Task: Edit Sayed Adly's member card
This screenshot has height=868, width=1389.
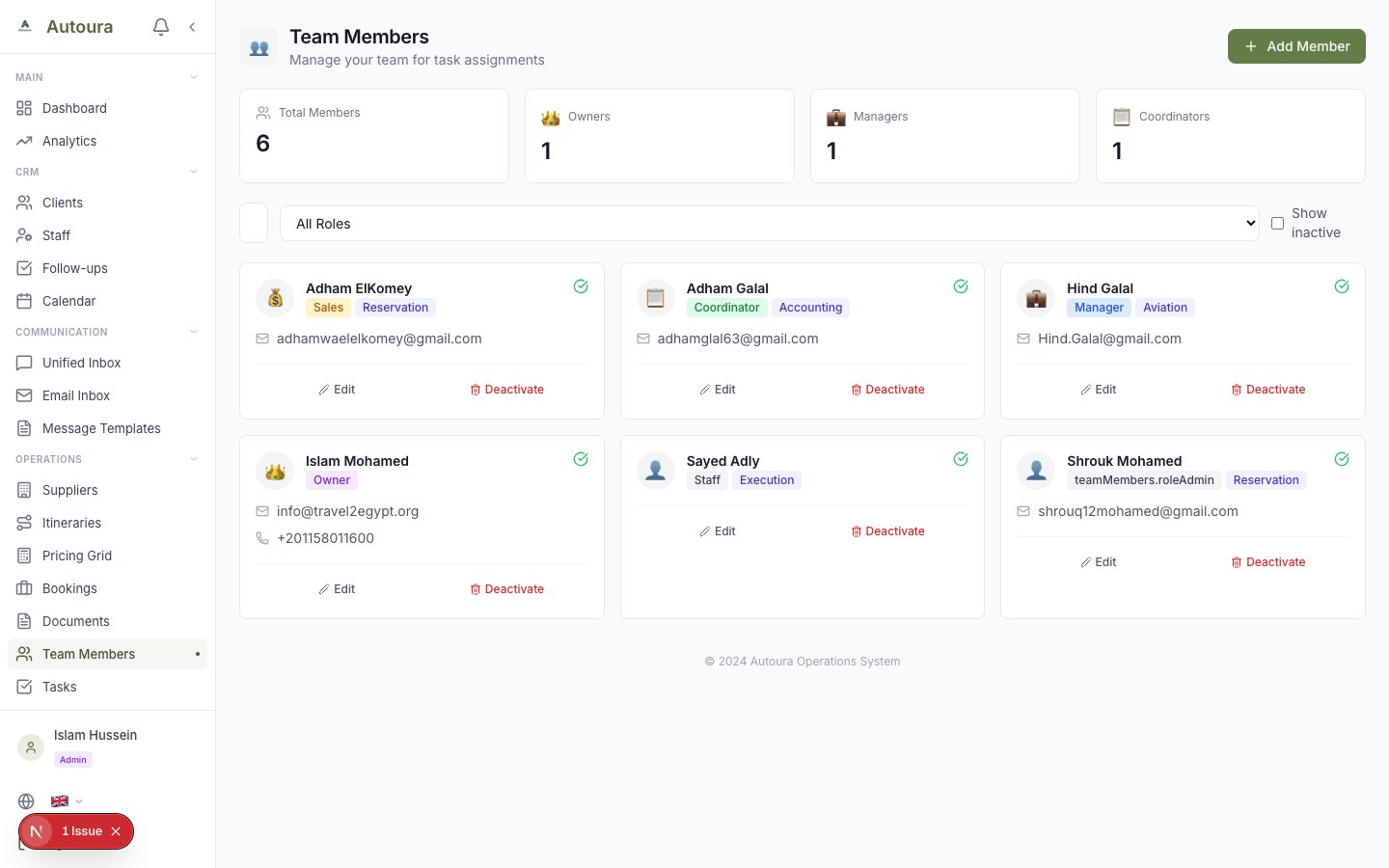Action: [718, 531]
